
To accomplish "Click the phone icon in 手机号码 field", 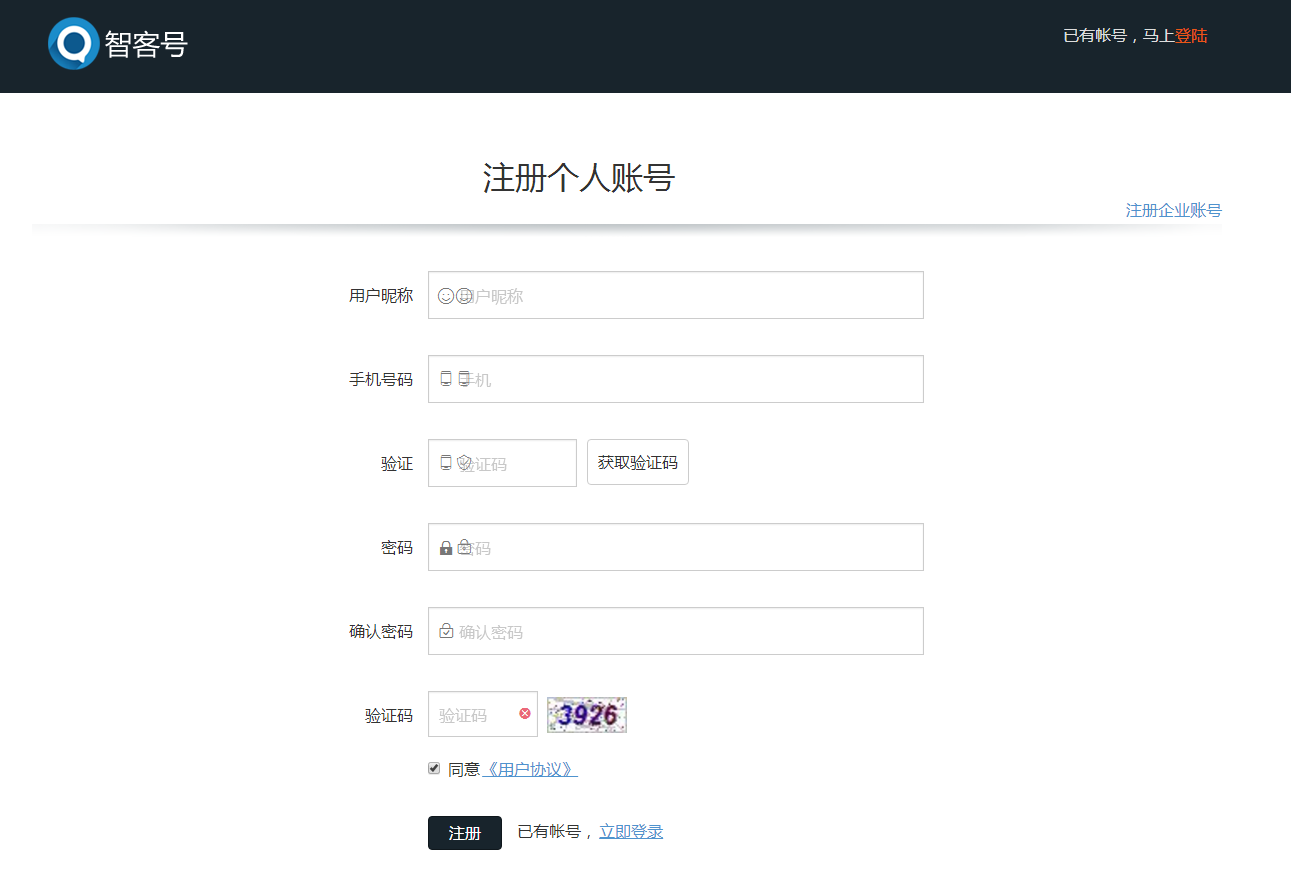I will 446,379.
